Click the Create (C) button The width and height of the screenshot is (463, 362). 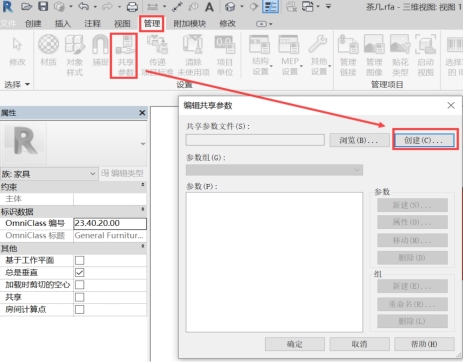[x=424, y=140]
